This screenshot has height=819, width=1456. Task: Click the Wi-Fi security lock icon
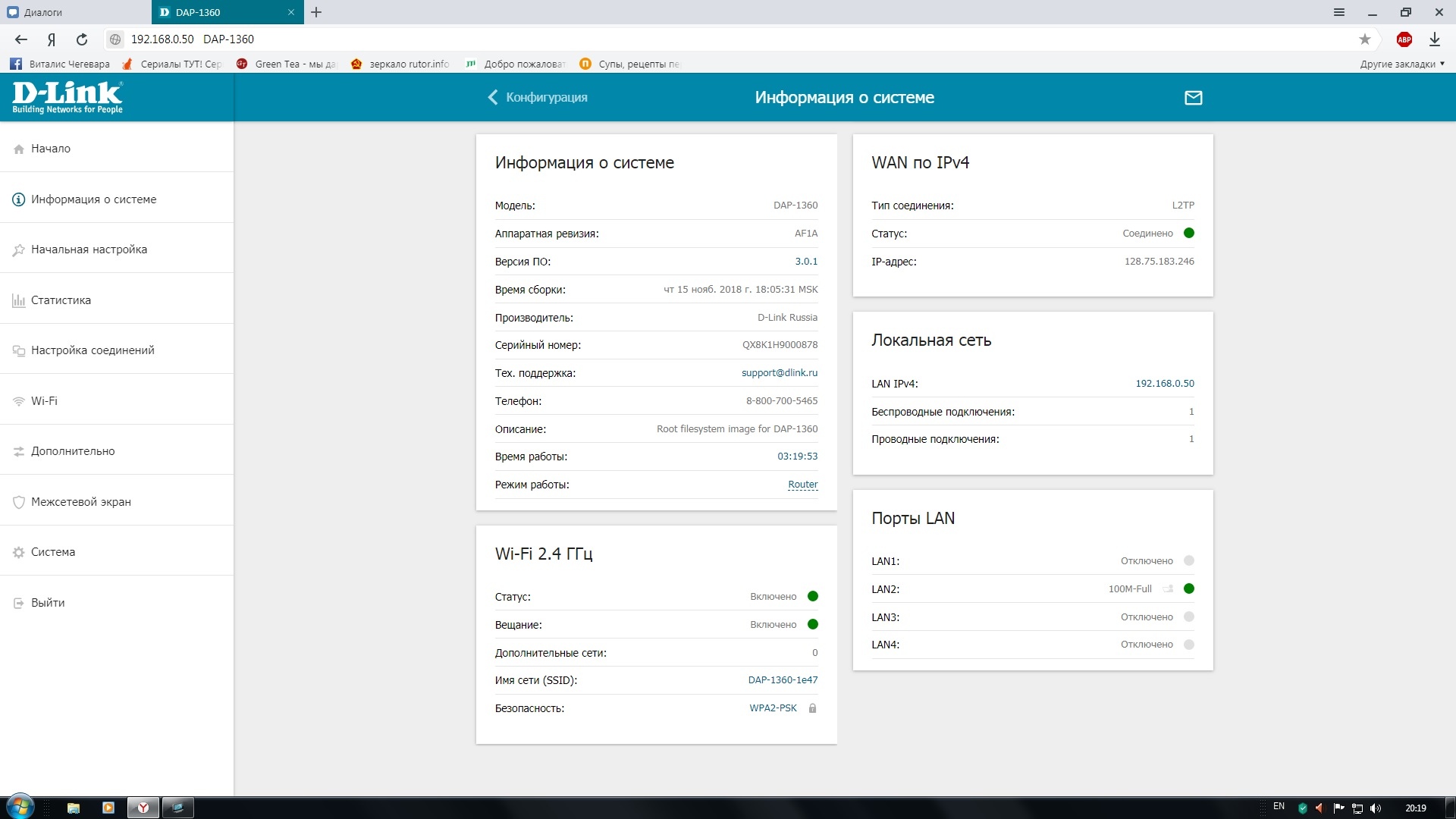click(x=812, y=708)
